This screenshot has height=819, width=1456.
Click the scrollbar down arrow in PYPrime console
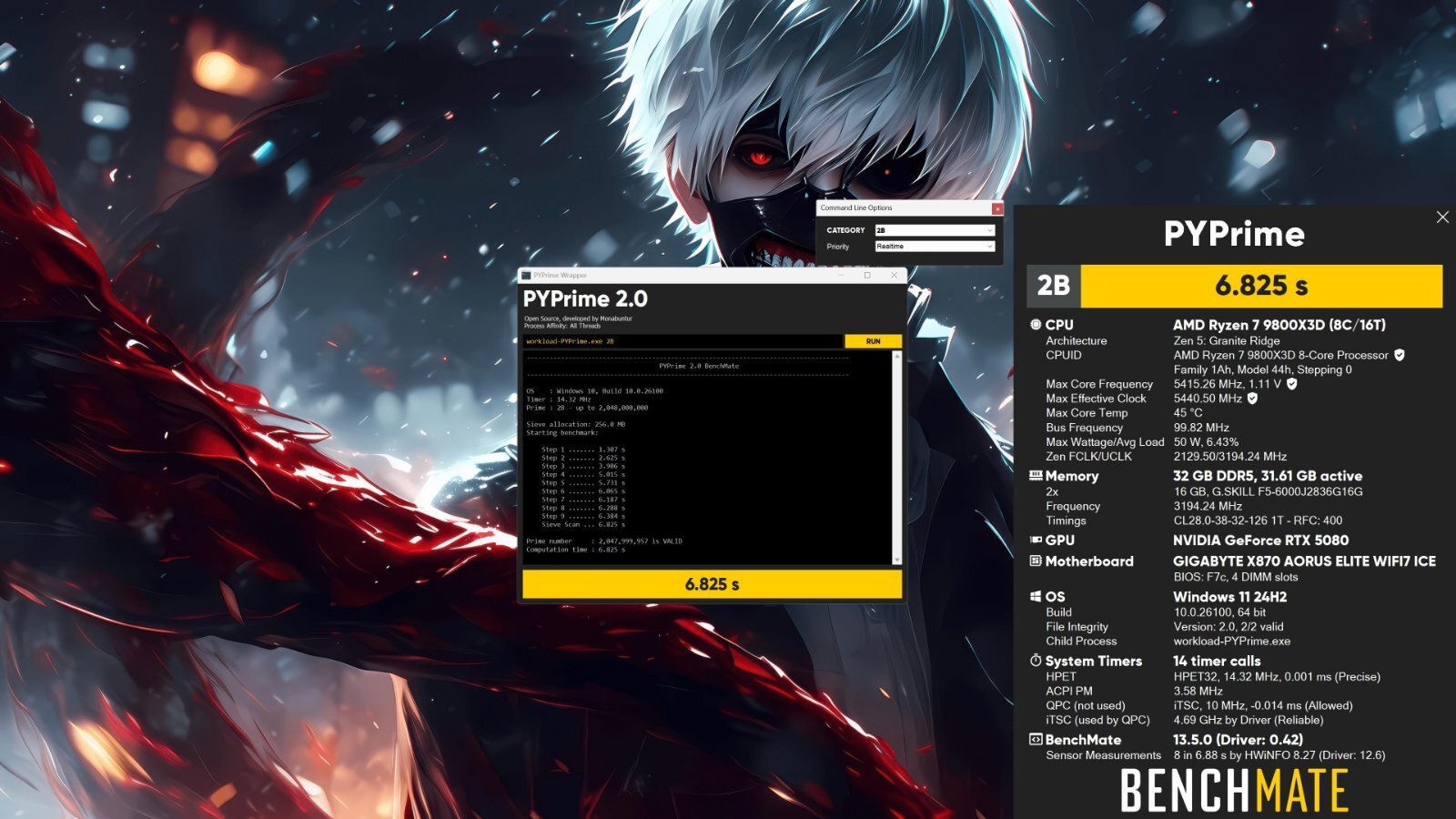(896, 560)
